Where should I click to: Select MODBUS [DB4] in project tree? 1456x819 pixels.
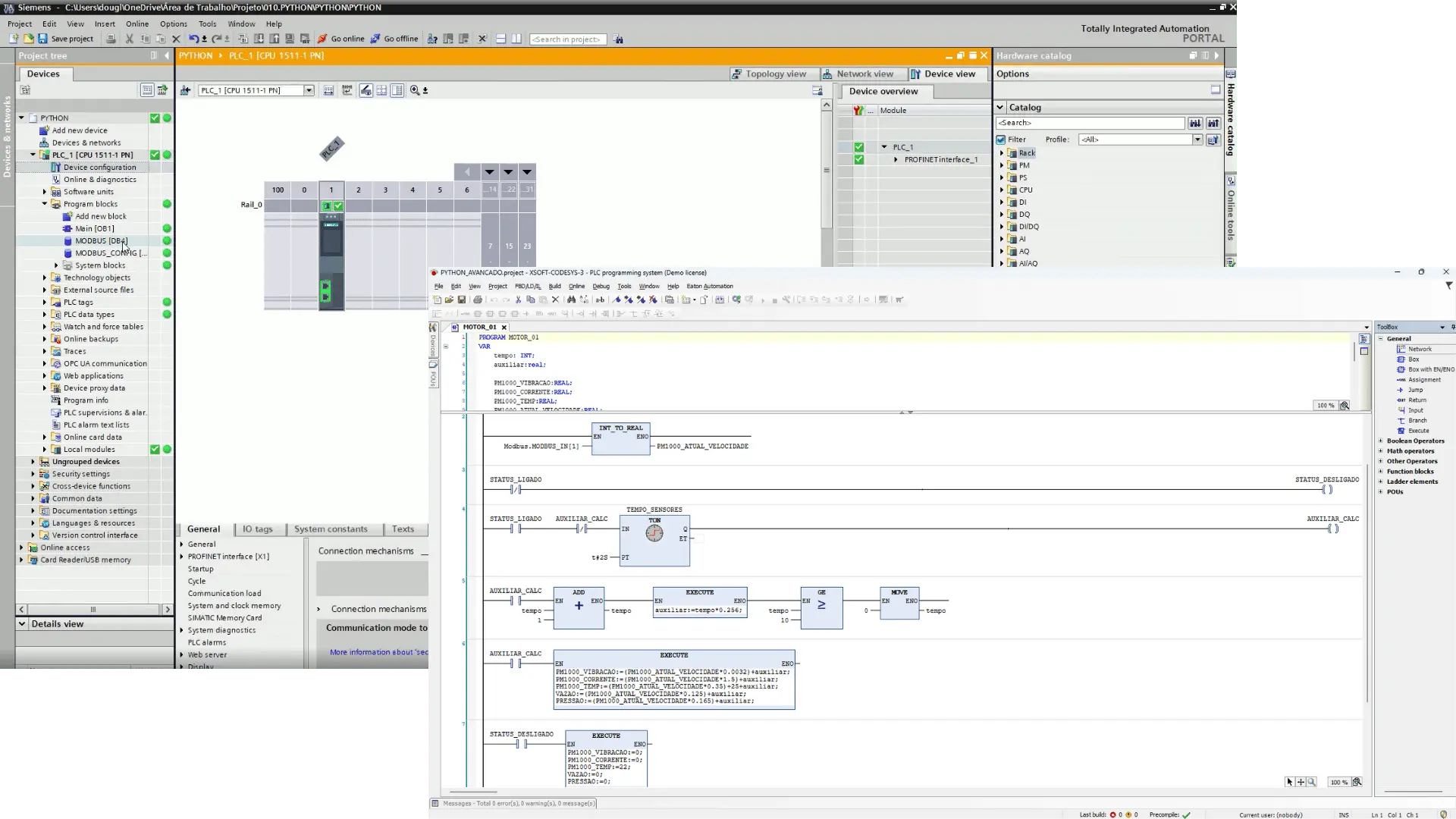(x=101, y=240)
